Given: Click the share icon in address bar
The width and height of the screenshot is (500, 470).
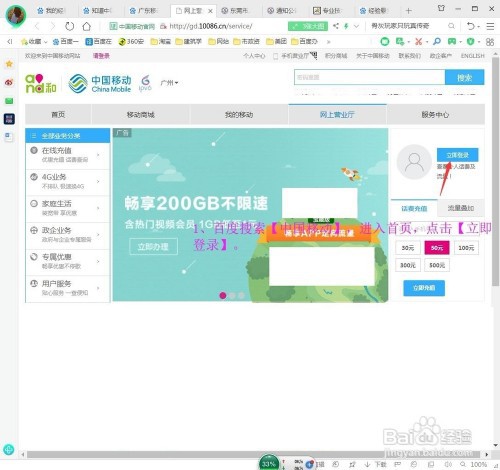Looking at the screenshot, I should pos(336,26).
